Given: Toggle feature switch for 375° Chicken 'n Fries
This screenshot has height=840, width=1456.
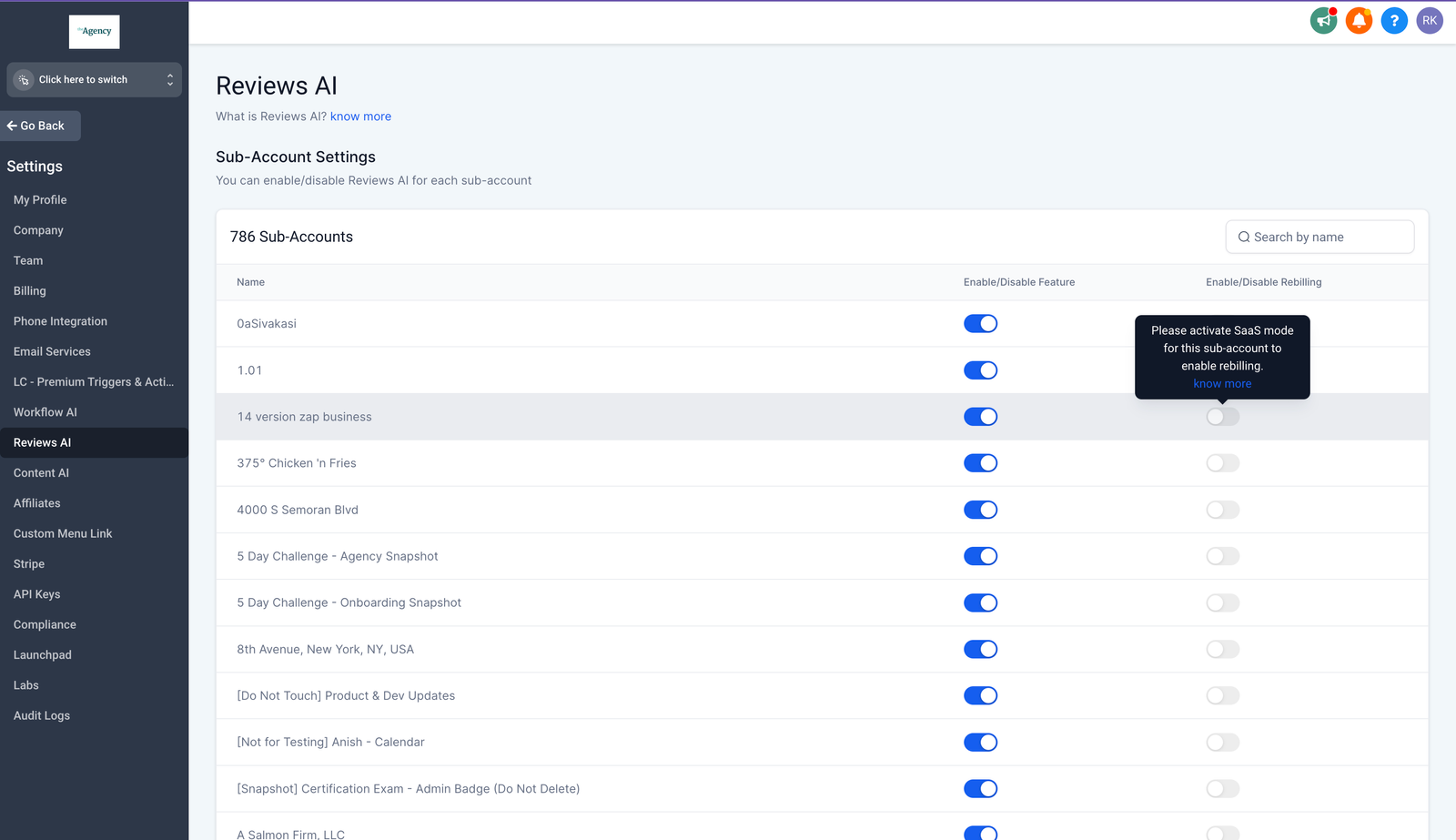Looking at the screenshot, I should pyautogui.click(x=980, y=463).
